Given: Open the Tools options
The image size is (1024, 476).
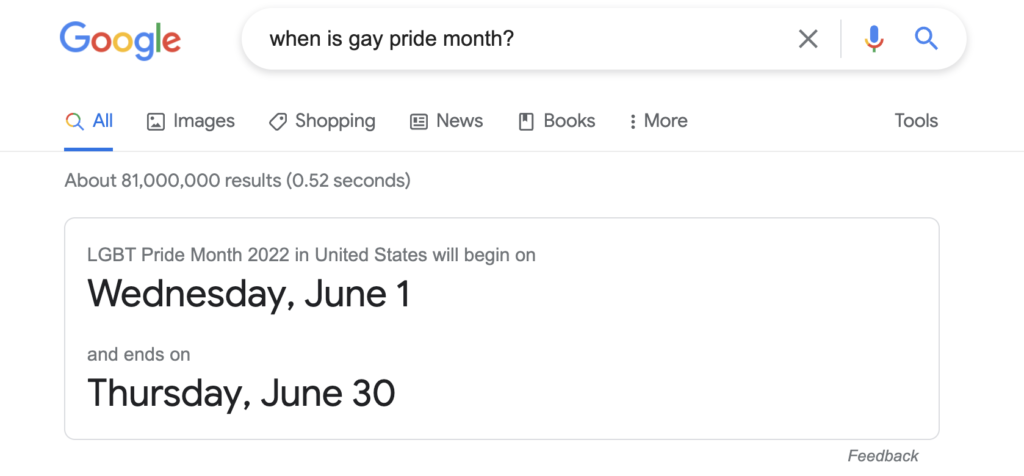Looking at the screenshot, I should click(916, 121).
